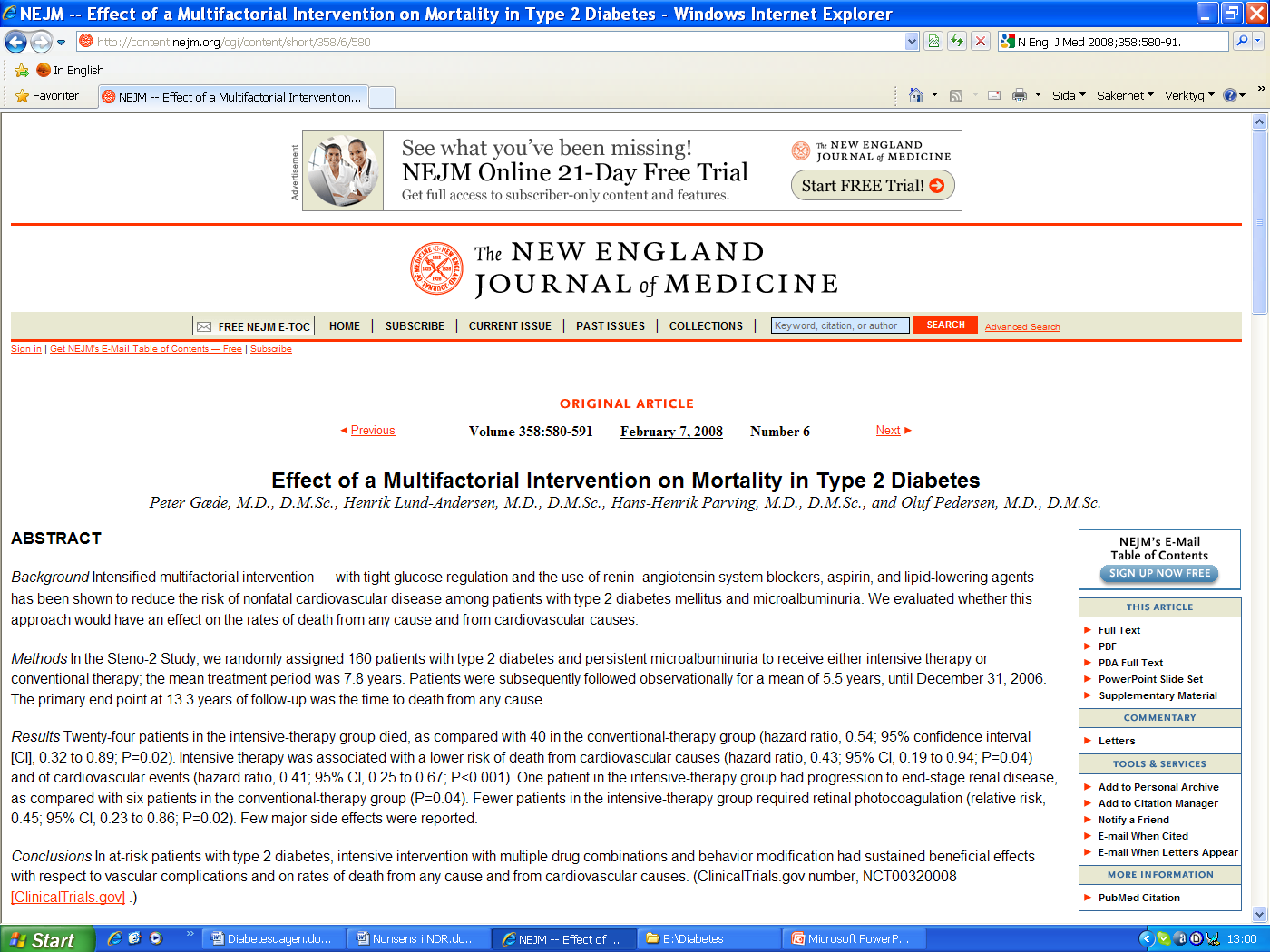Open the In English favorites link
This screenshot has width=1270, height=952.
click(70, 70)
